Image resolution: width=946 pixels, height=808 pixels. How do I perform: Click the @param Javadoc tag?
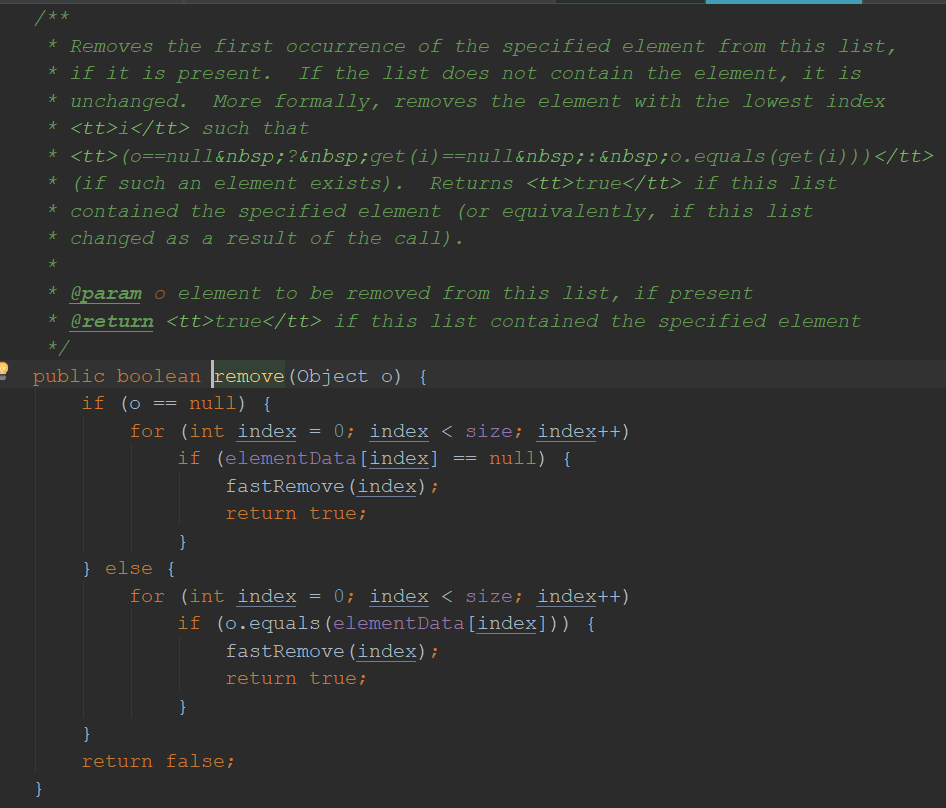coord(106,294)
